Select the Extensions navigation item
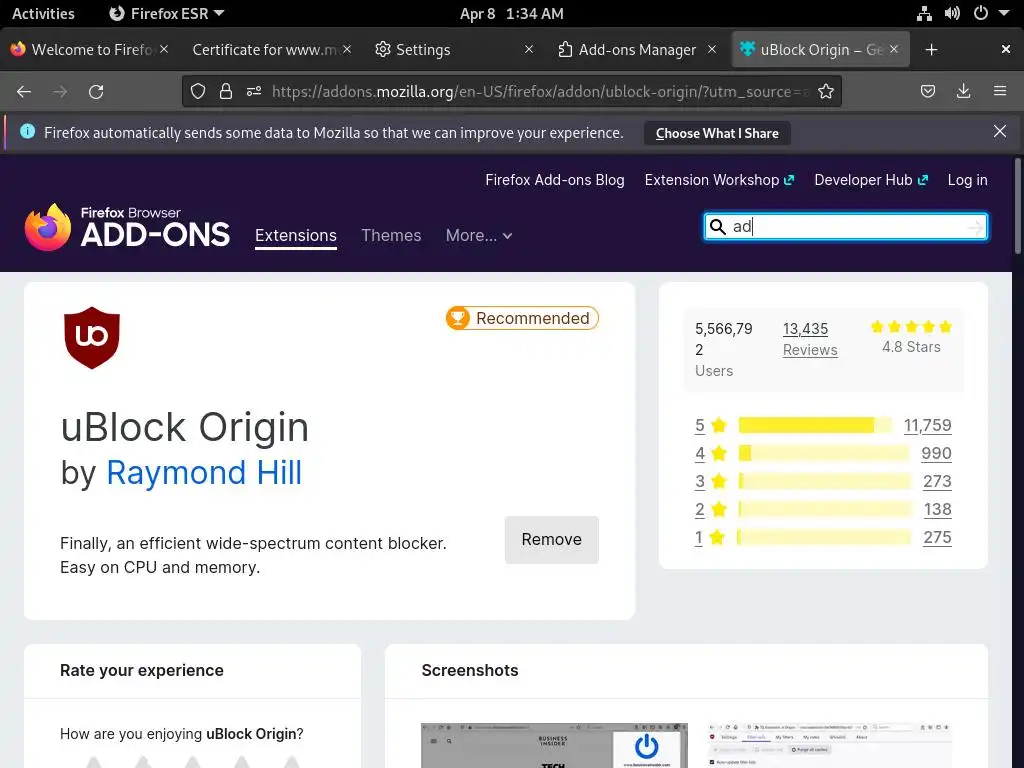This screenshot has height=768, width=1024. point(296,236)
